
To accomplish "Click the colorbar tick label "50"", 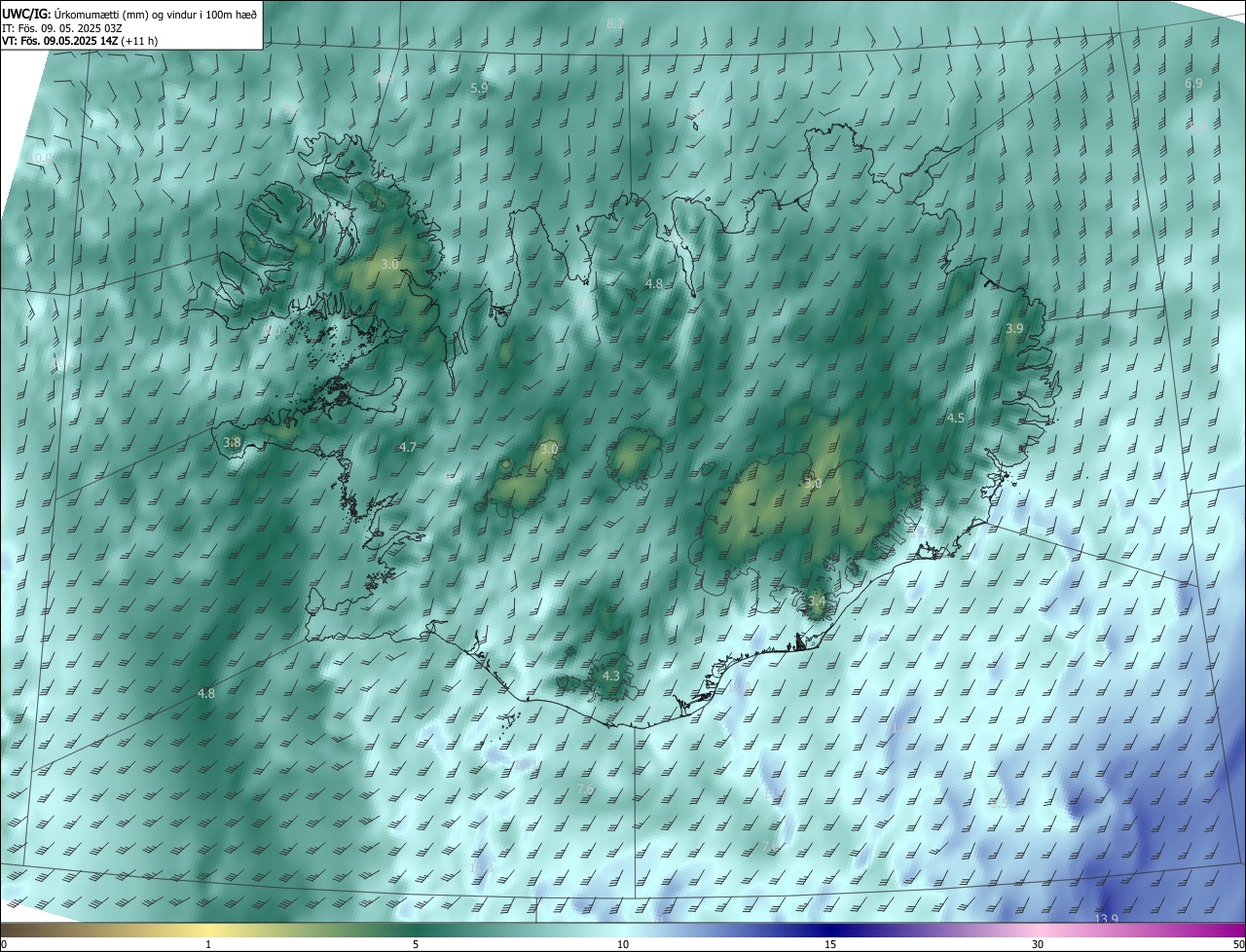I will 1237,944.
